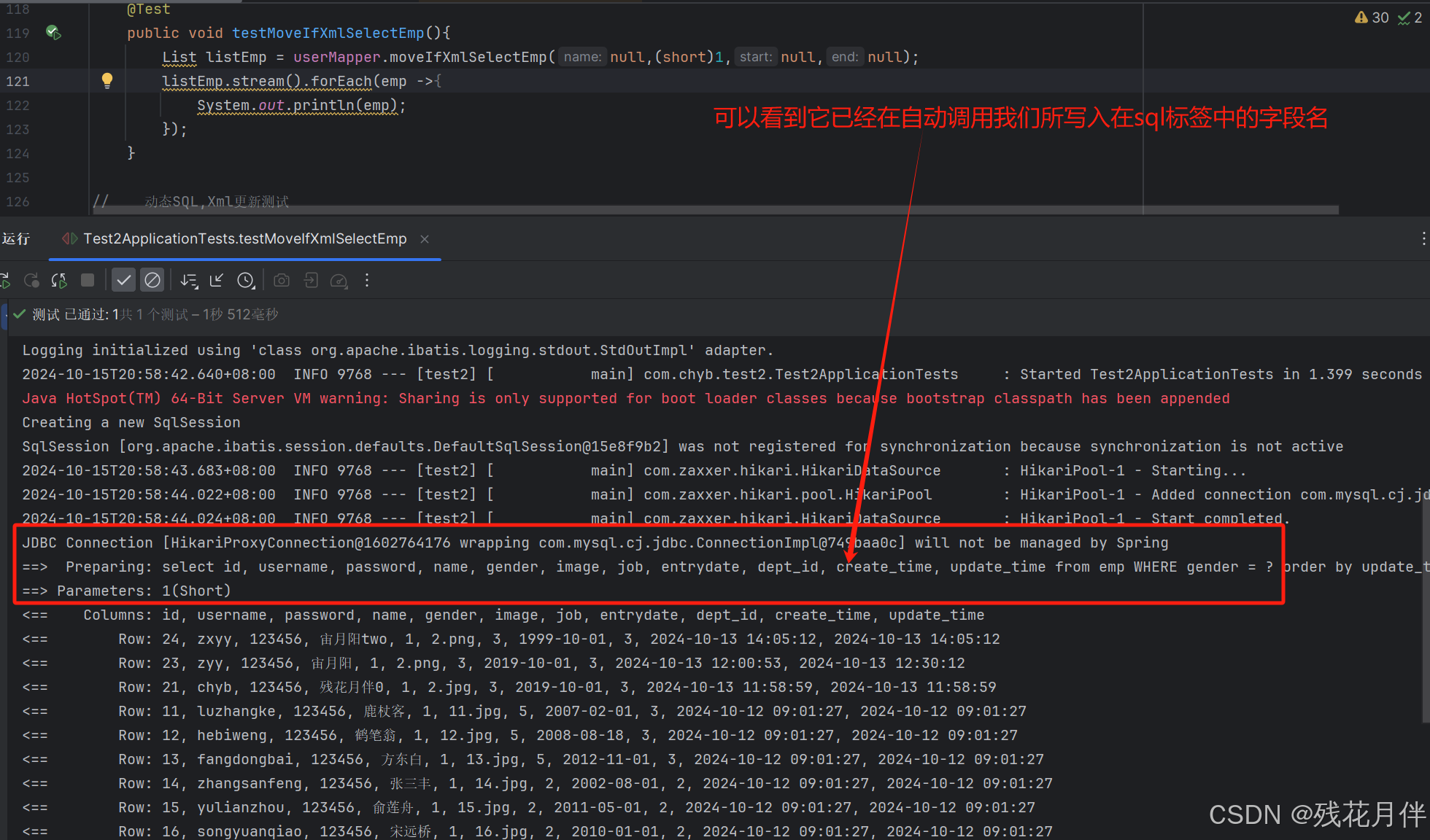Click the import tests icon

pos(311,280)
